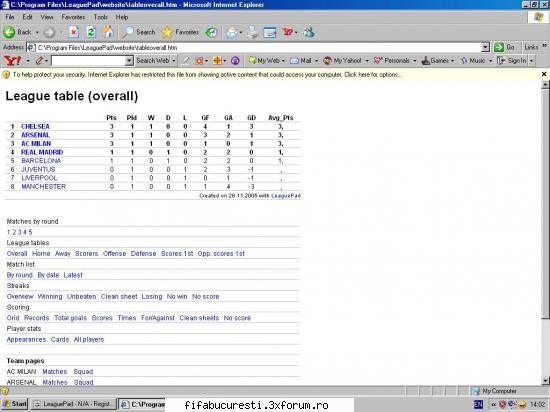The image size is (550, 412).
Task: Click the Windows Start button
Action: coord(14,404)
